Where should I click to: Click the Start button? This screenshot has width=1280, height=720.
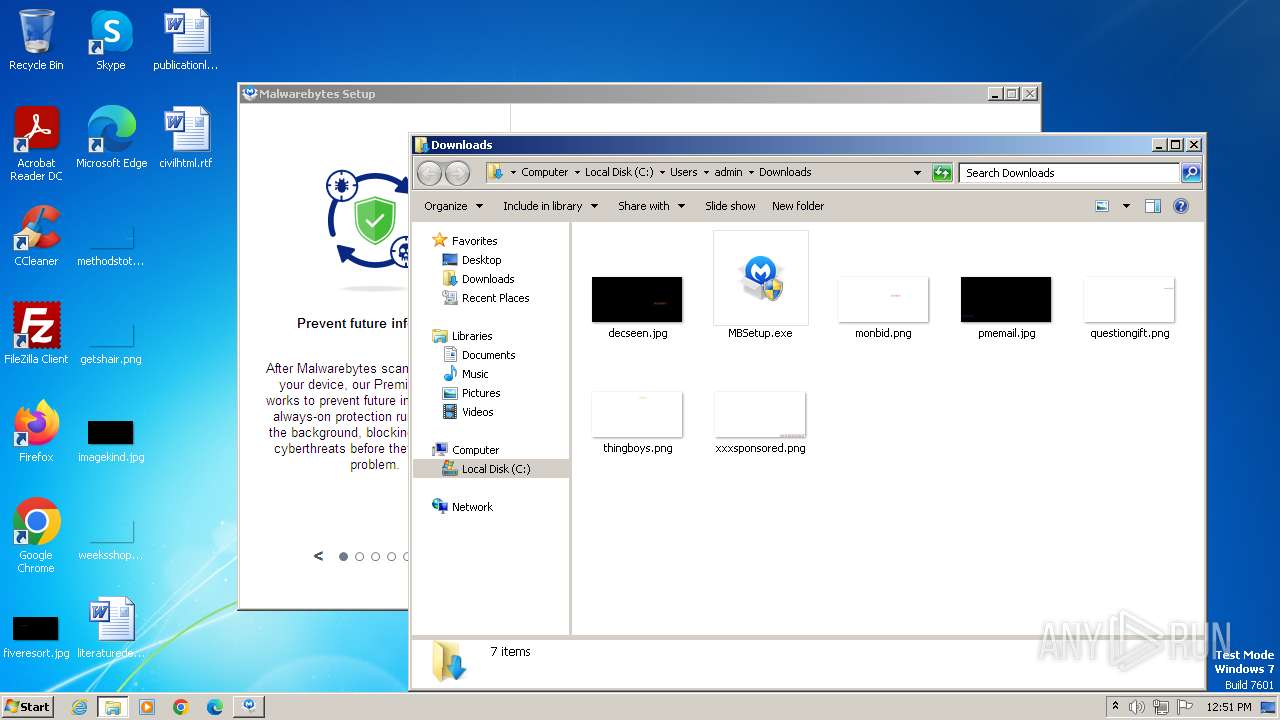(x=28, y=707)
